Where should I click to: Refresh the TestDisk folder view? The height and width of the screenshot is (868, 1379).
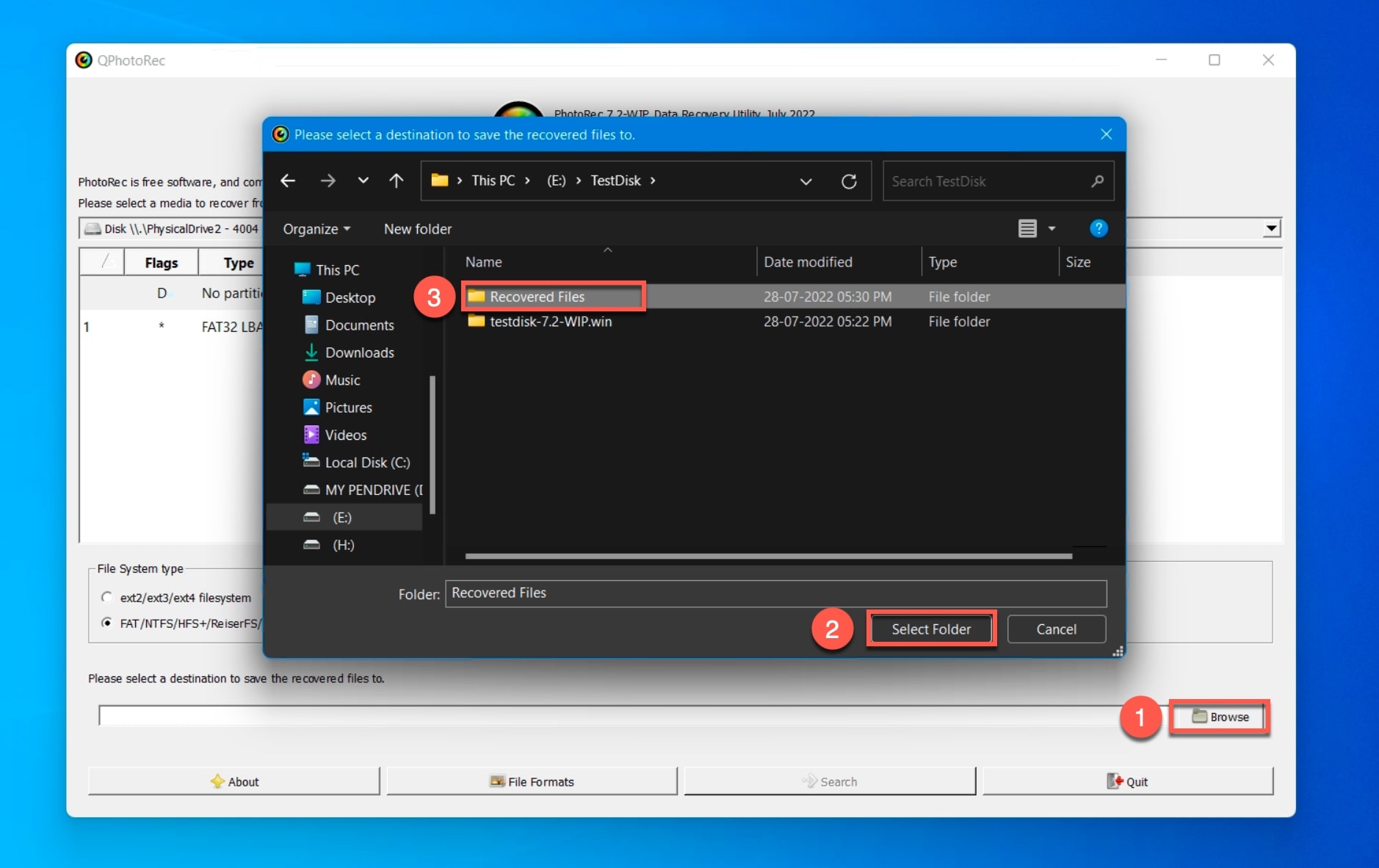click(x=849, y=181)
